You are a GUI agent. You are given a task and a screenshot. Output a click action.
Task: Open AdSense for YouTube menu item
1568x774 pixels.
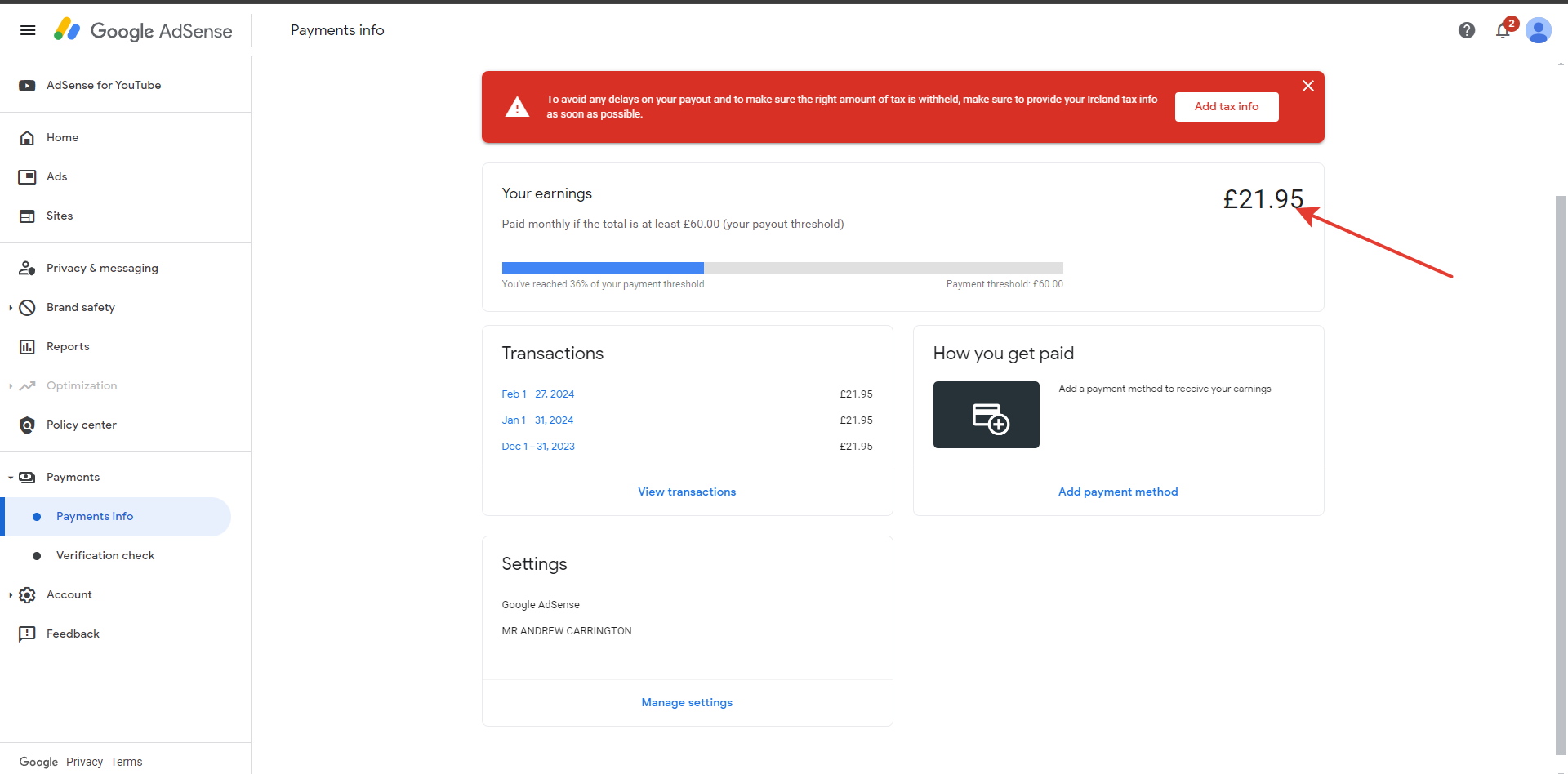pyautogui.click(x=104, y=86)
